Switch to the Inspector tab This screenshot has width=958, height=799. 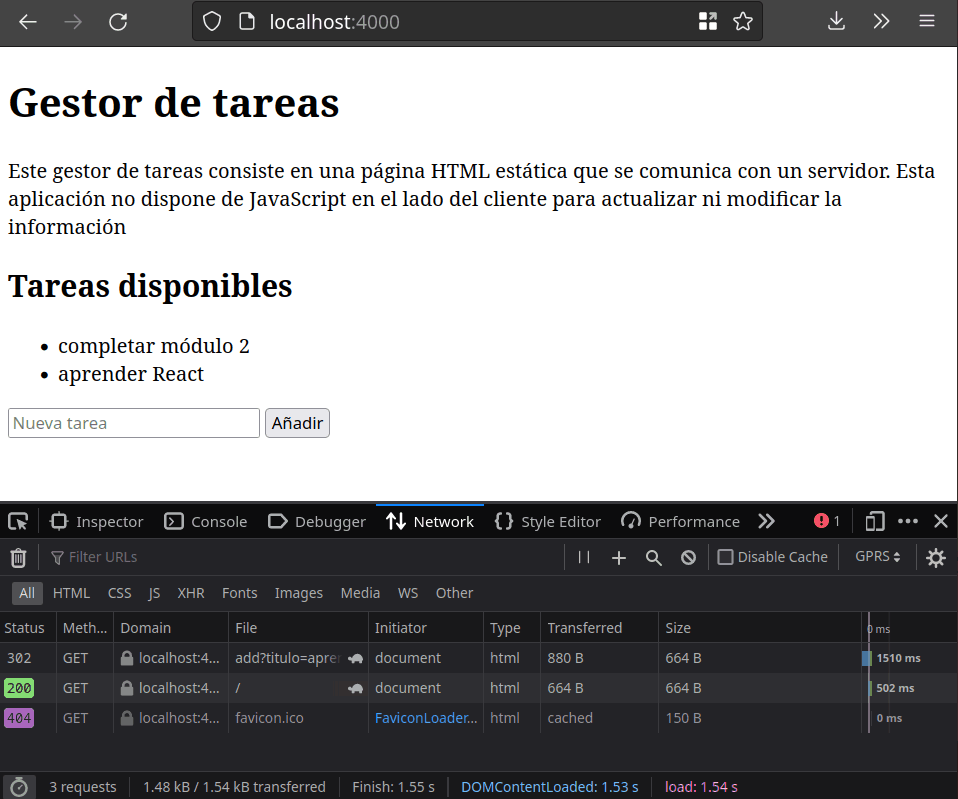pyautogui.click(x=97, y=521)
